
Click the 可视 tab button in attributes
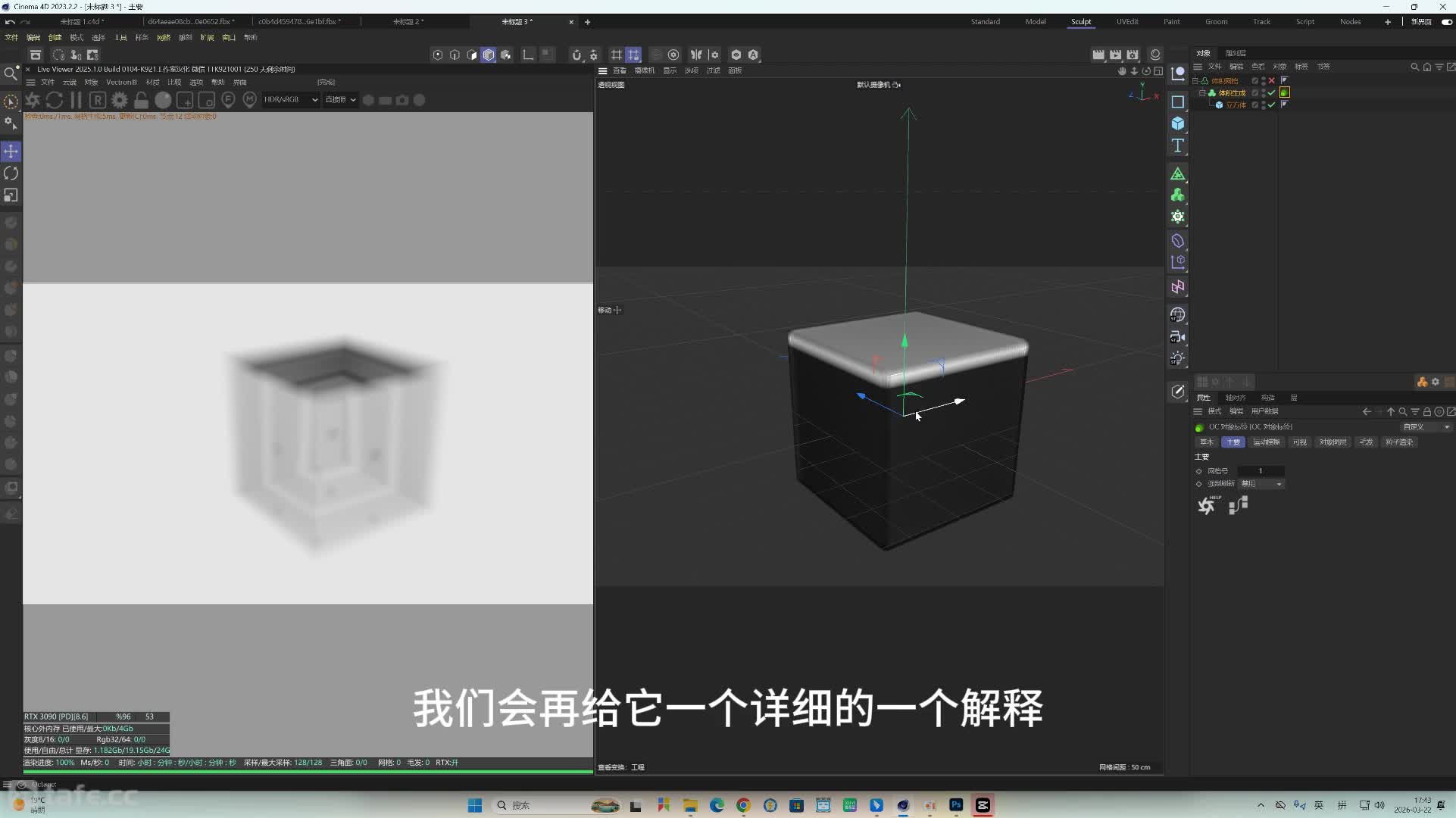pos(1300,442)
